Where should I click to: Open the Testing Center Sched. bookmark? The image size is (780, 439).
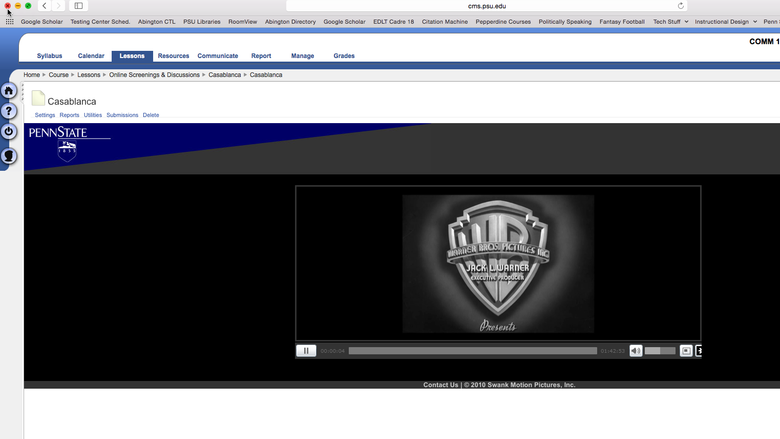(100, 22)
